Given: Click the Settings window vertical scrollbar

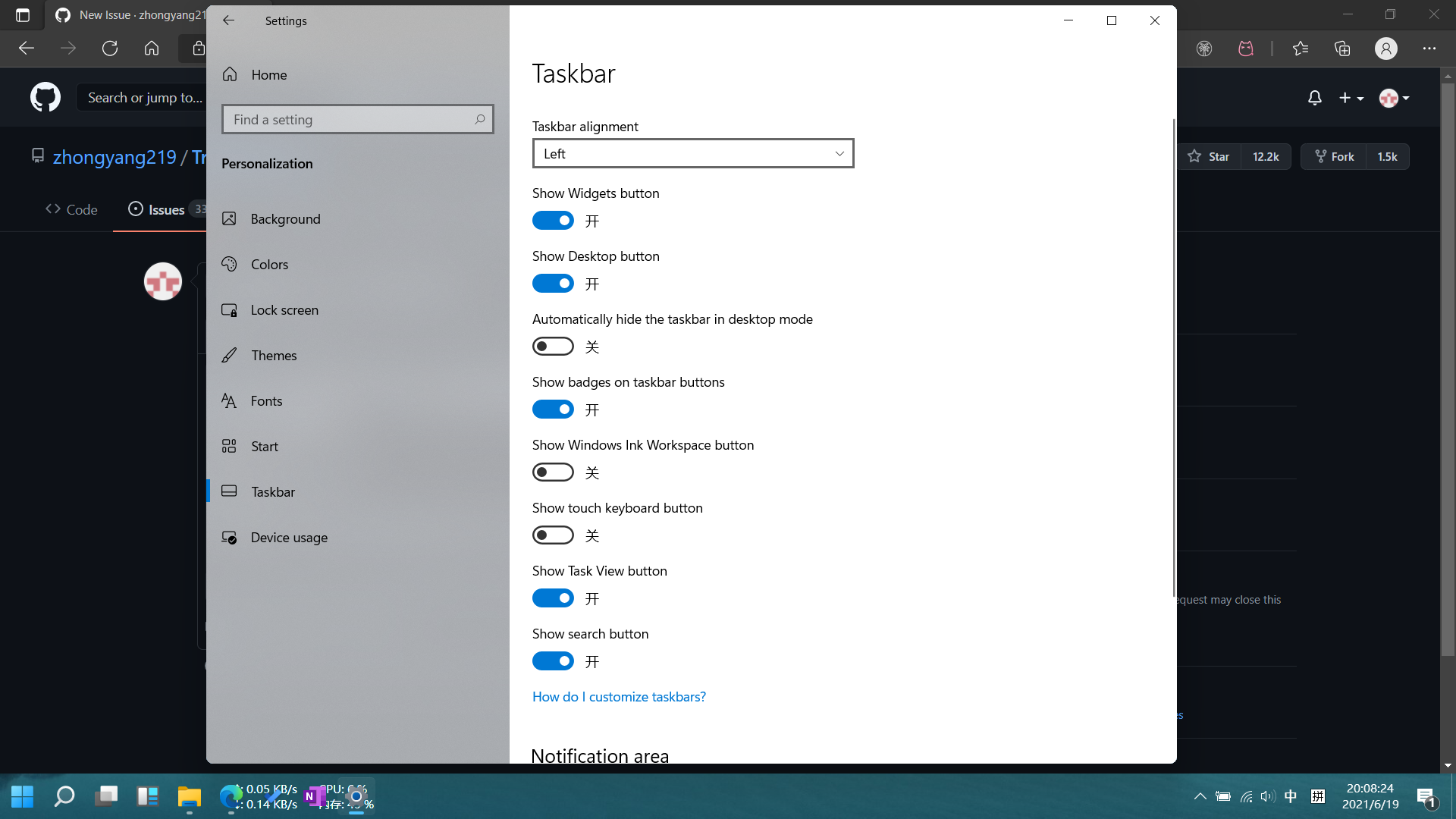Looking at the screenshot, I should 1174,356.
